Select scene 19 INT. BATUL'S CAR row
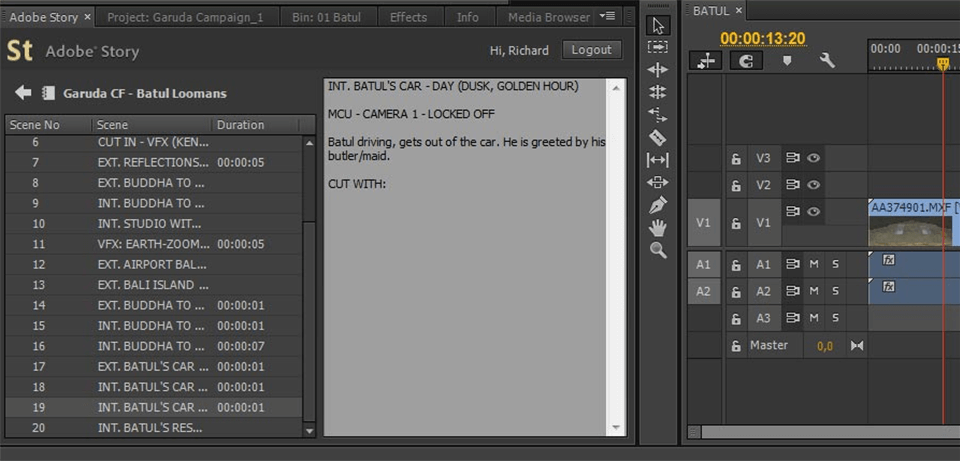This screenshot has height=461, width=960. [154, 407]
